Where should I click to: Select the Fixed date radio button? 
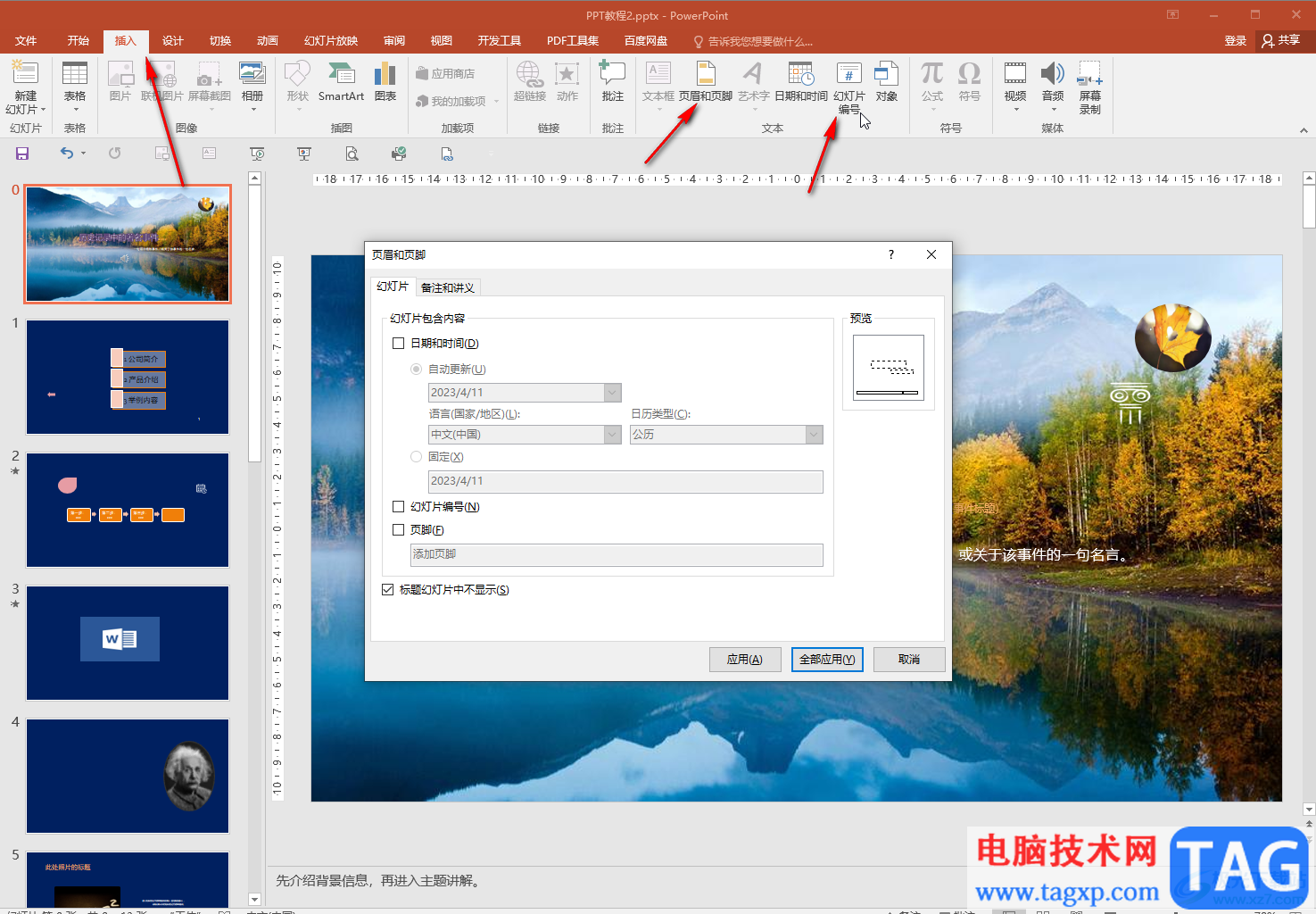(416, 457)
